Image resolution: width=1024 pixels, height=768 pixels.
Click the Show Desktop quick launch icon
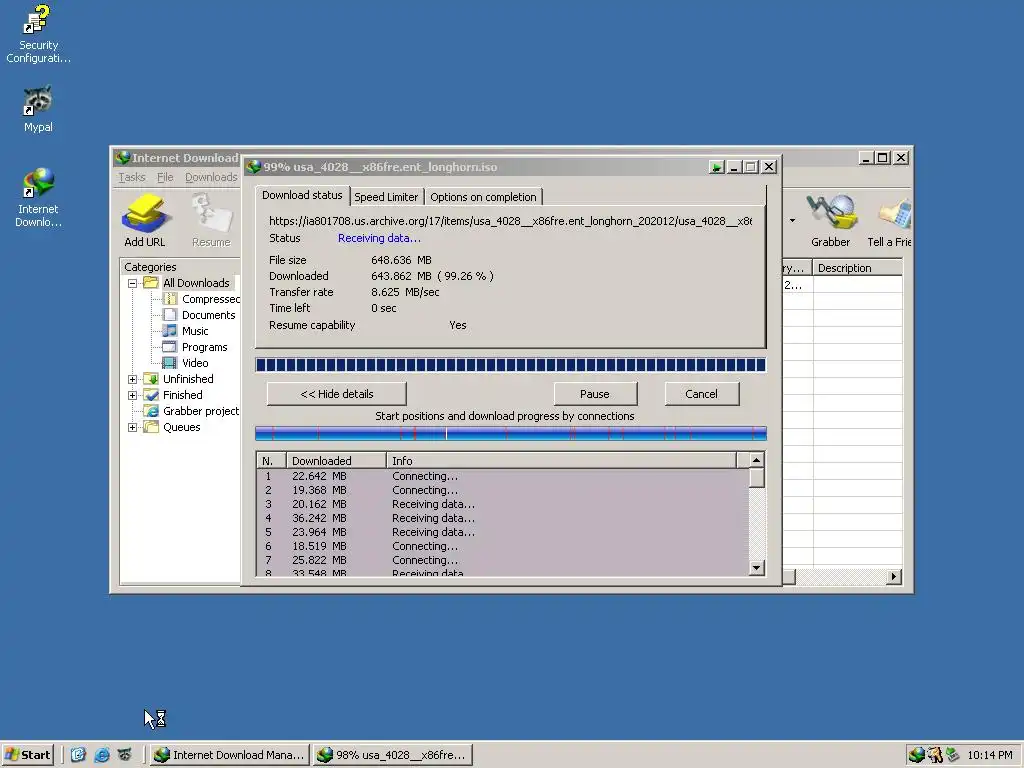point(78,754)
